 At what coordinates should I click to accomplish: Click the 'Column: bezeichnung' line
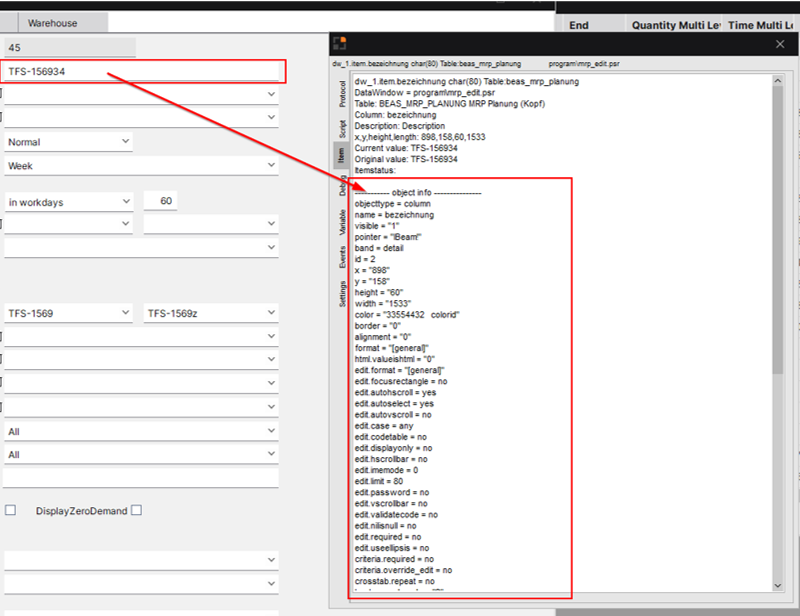coord(395,115)
